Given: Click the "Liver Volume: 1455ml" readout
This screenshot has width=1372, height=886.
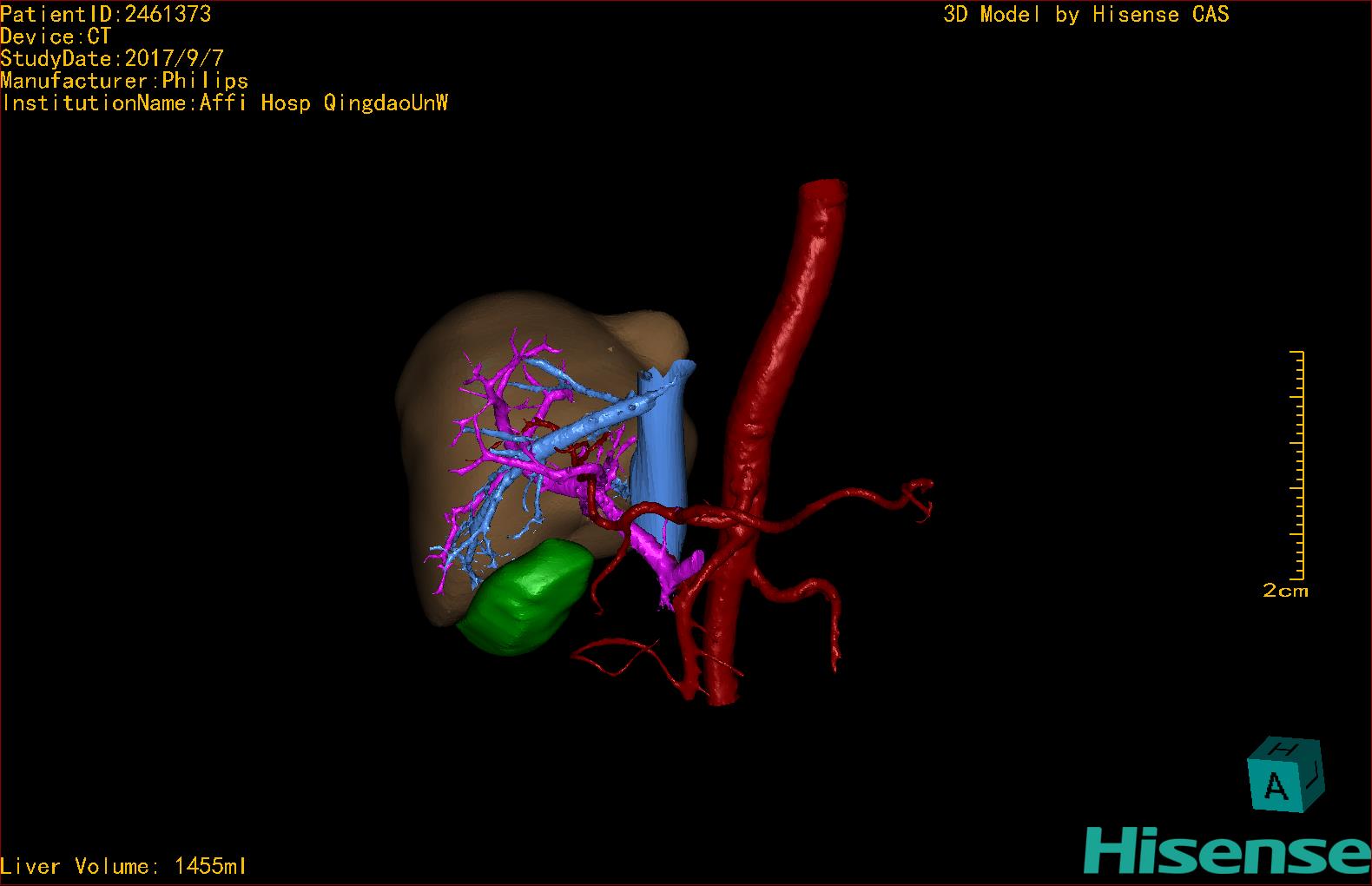Looking at the screenshot, I should point(123,866).
